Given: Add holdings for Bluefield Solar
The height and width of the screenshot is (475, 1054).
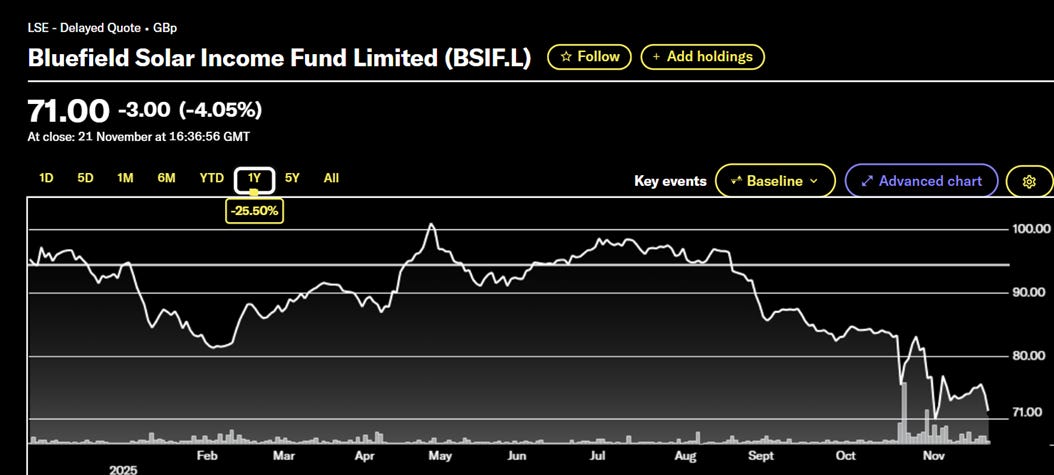Looking at the screenshot, I should [702, 57].
